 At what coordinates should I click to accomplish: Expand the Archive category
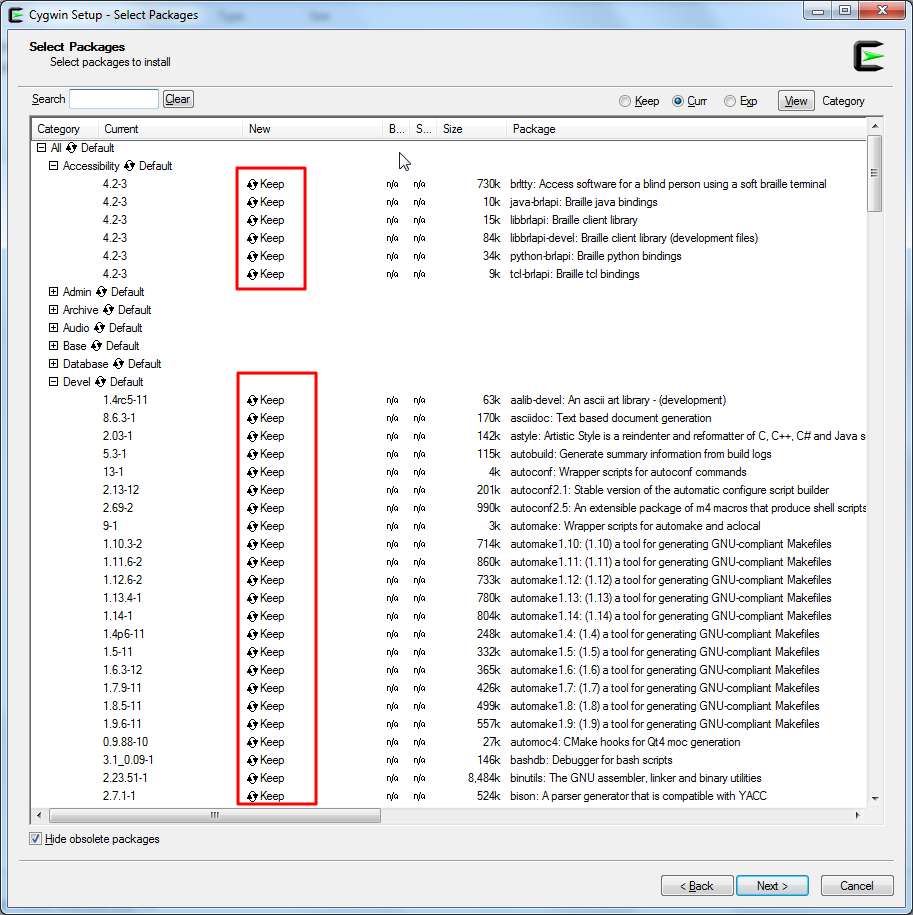53,310
